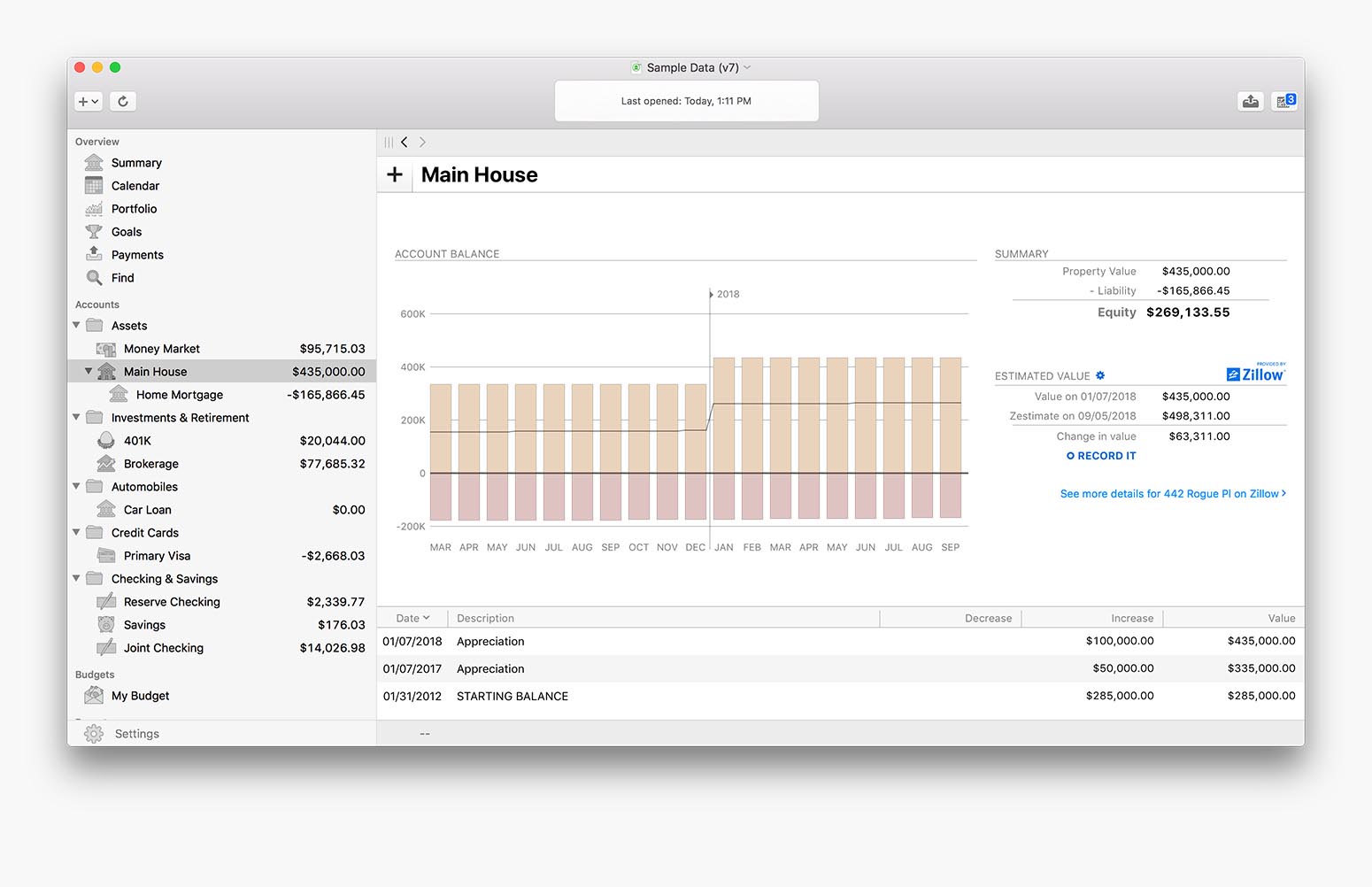Click the Estimated Value settings gear
This screenshot has width=1372, height=887.
pyautogui.click(x=1100, y=375)
